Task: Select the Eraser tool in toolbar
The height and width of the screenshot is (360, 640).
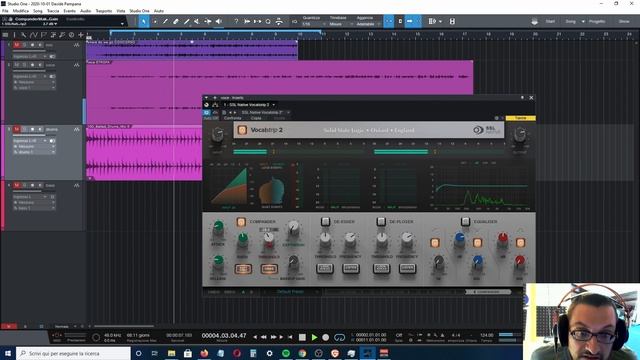Action: (x=176, y=21)
